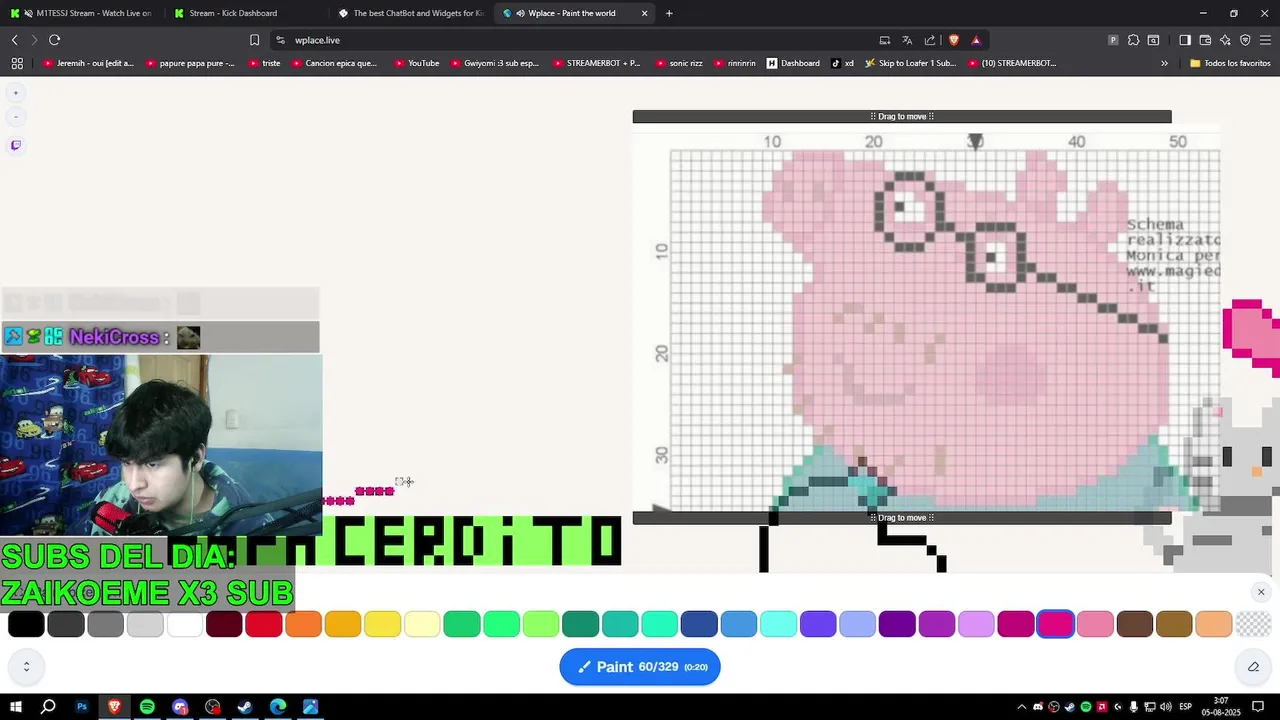Open Spotify from the taskbar
The image size is (1280, 720).
[147, 707]
